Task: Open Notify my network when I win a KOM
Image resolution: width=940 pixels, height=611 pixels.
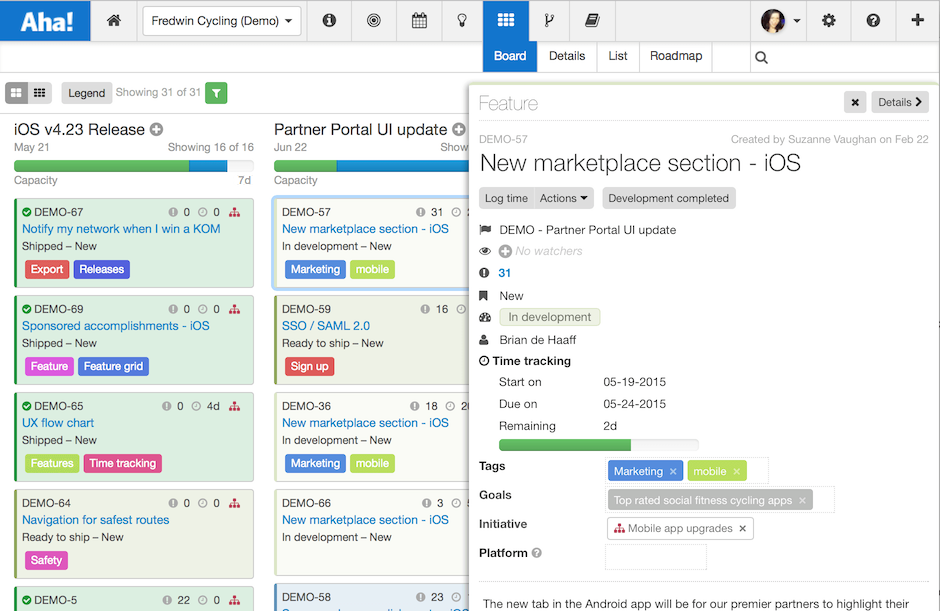Action: point(121,229)
